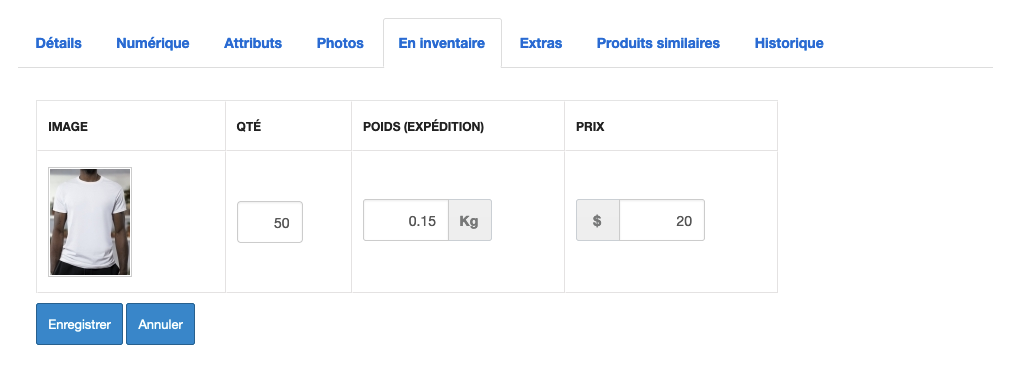Open the Détails tab
Screen dimensions: 1017x387
click(x=58, y=43)
